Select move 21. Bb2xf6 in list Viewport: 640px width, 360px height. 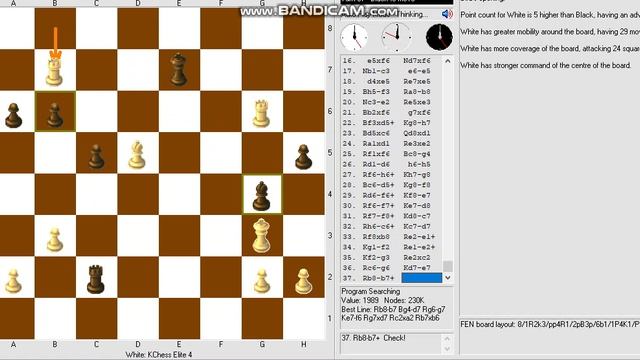coord(376,112)
